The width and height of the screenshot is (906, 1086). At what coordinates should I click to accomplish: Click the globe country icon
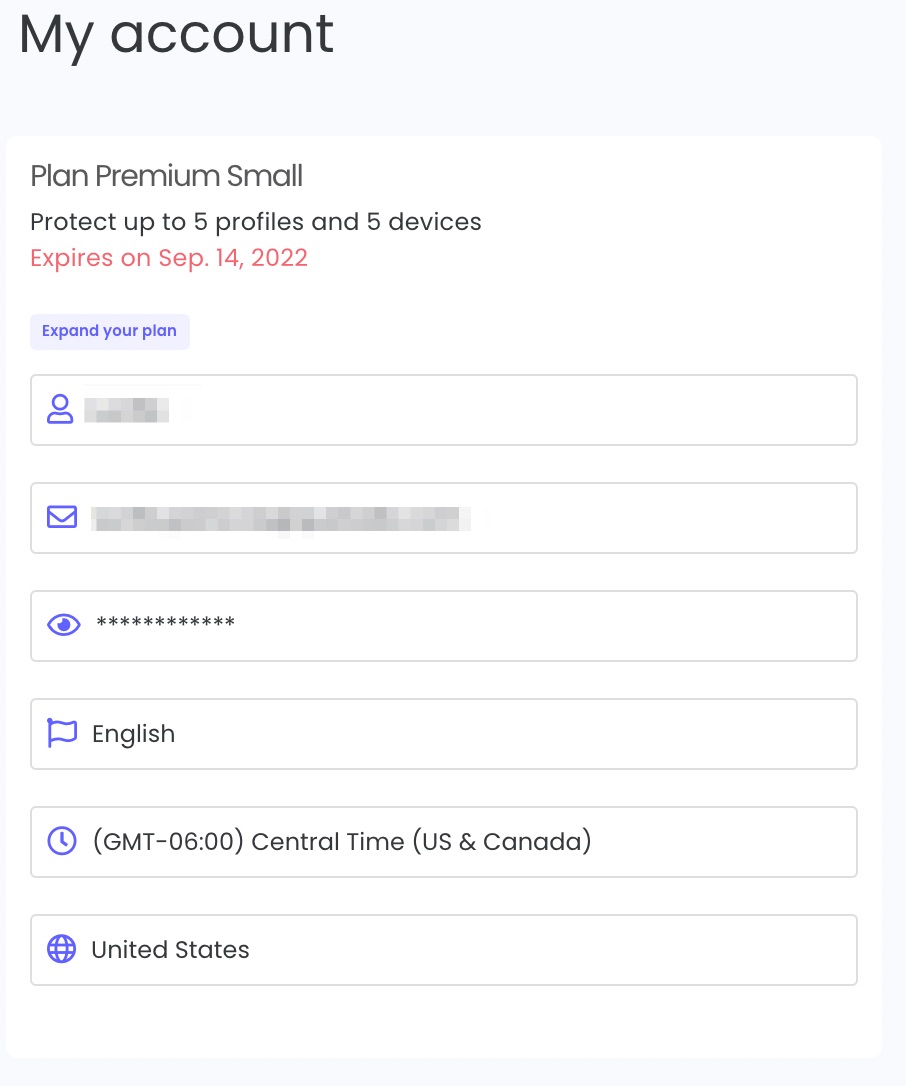[x=62, y=949]
